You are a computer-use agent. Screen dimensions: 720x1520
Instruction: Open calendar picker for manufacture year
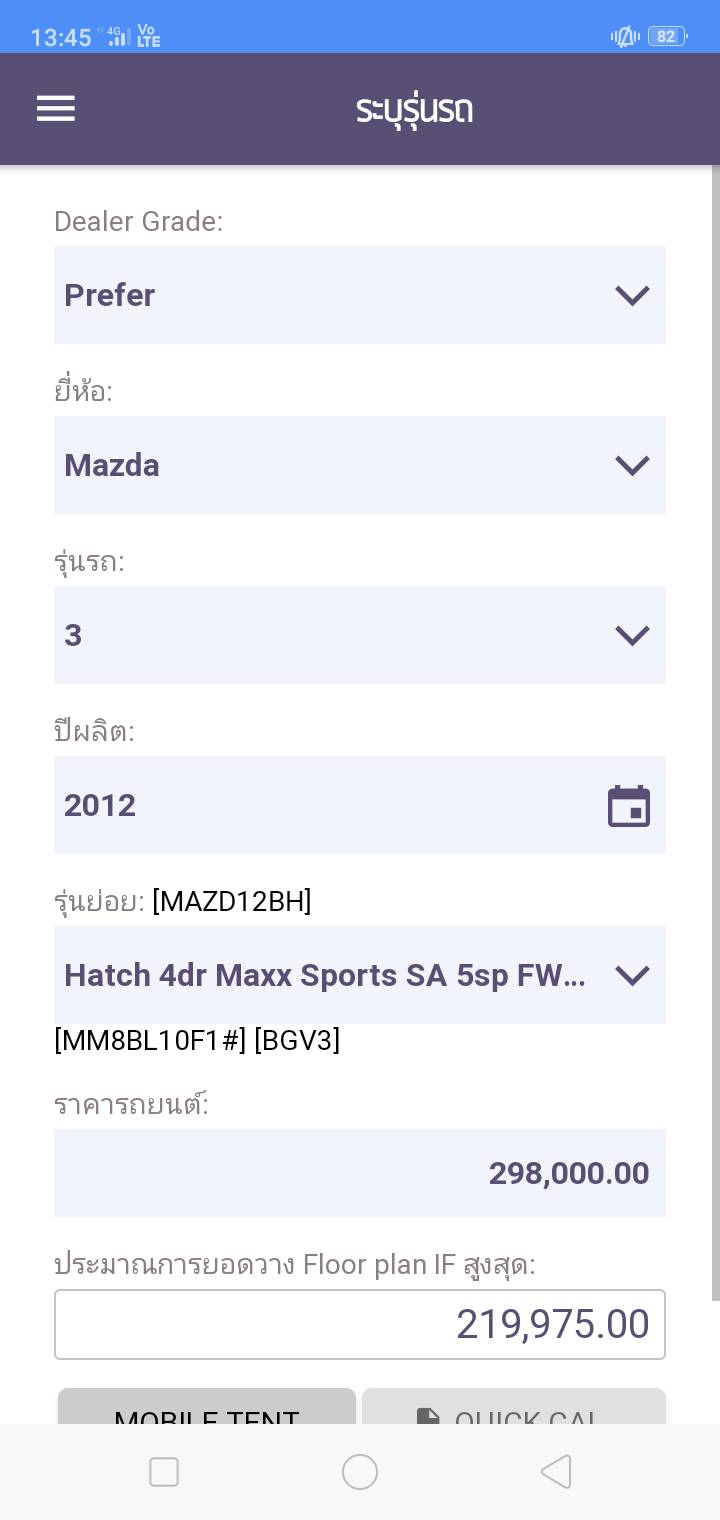pyautogui.click(x=629, y=806)
